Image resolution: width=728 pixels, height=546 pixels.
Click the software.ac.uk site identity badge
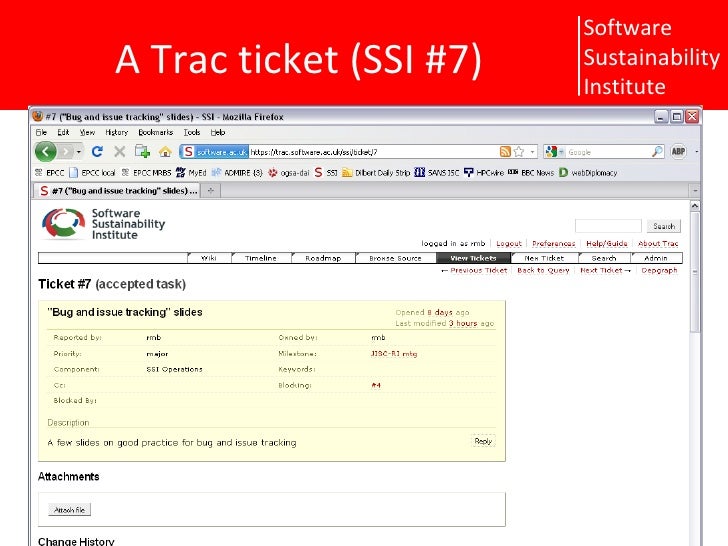tap(214, 152)
